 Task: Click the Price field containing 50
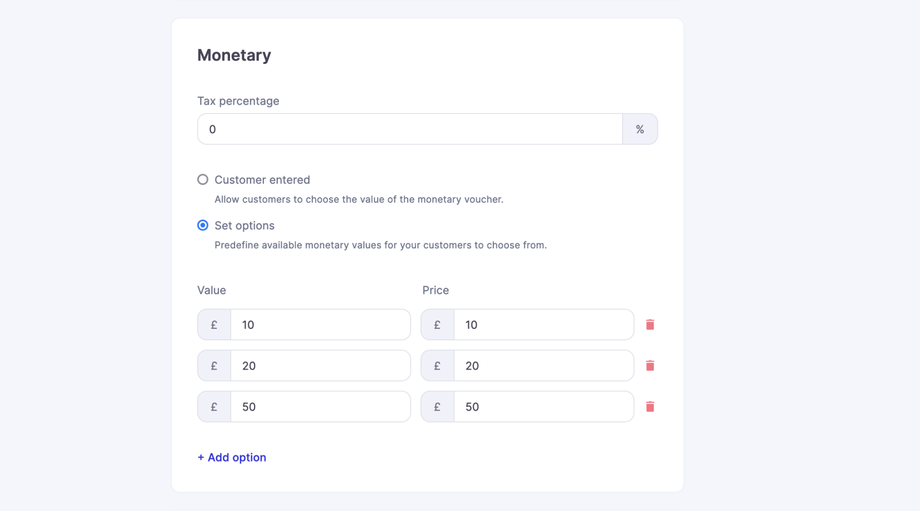(543, 407)
